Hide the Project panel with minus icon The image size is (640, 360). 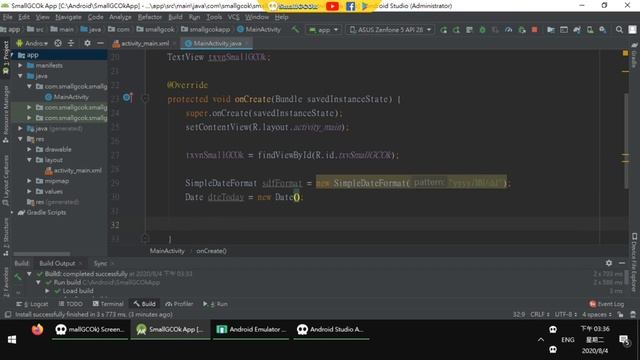[x=100, y=43]
